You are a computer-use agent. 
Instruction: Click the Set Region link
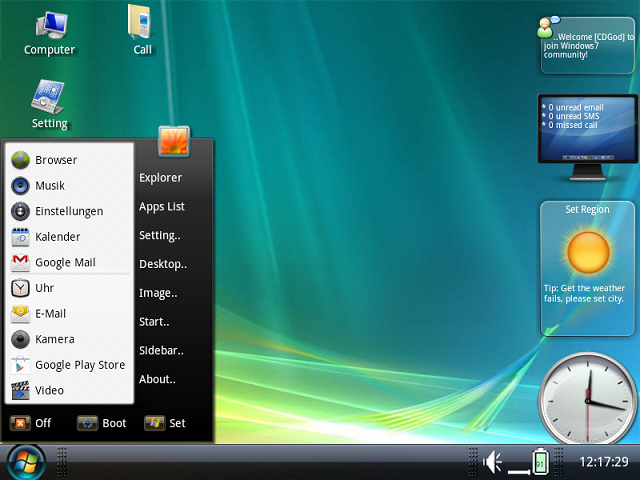(x=587, y=209)
